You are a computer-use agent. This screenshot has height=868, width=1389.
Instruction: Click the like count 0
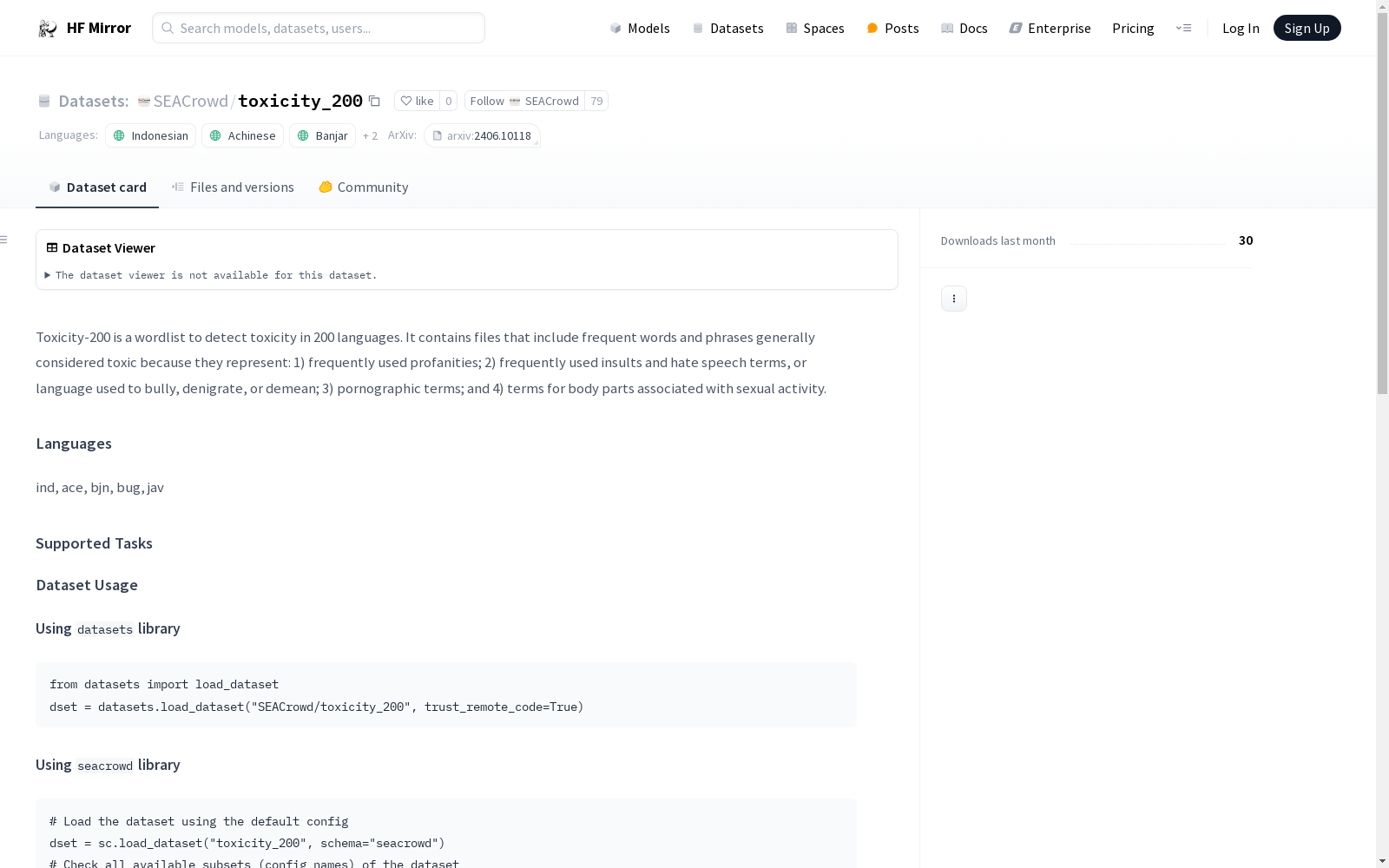pos(448,101)
